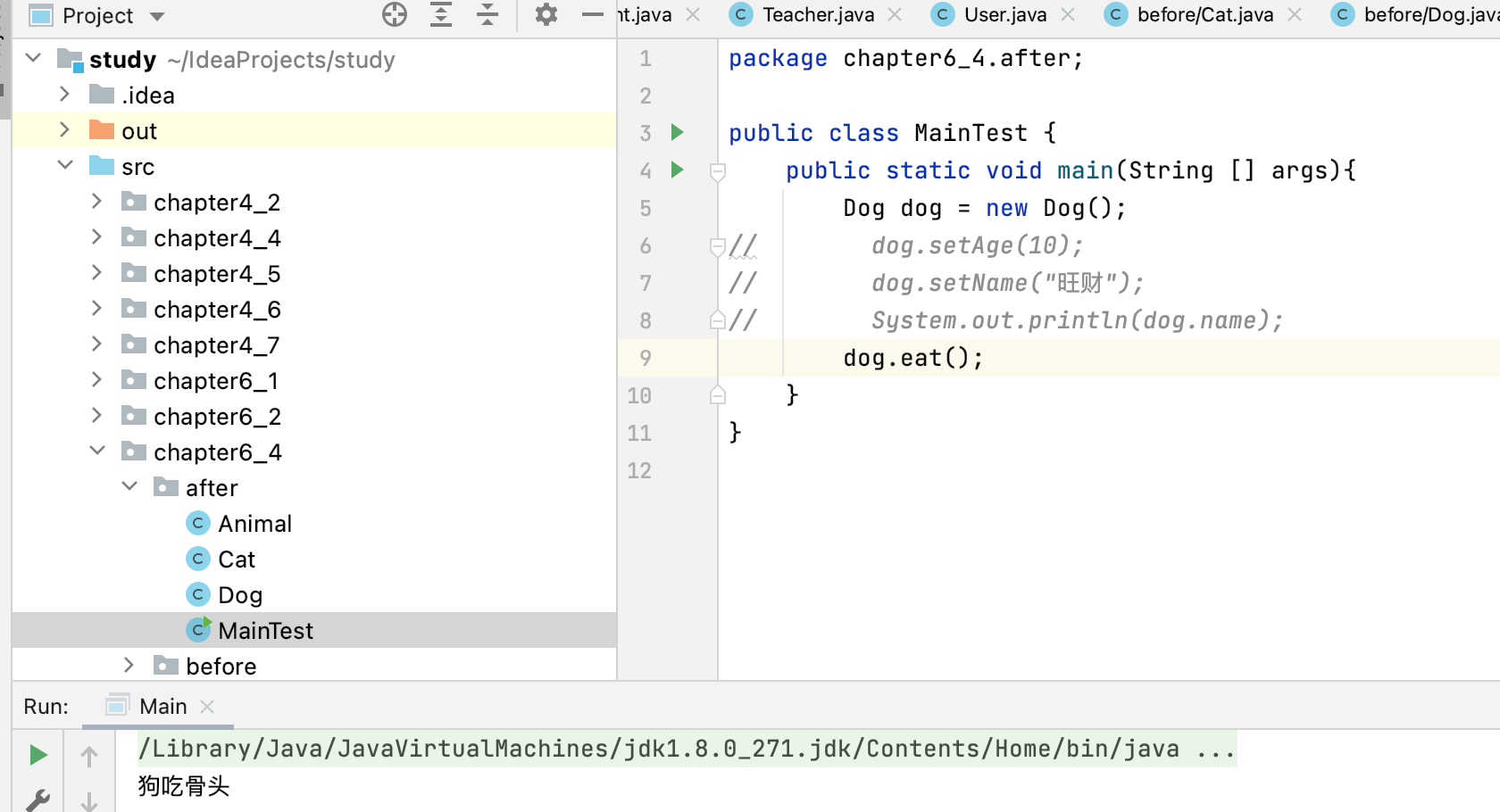
Task: Close Teacher.java tab
Action: coord(895,15)
